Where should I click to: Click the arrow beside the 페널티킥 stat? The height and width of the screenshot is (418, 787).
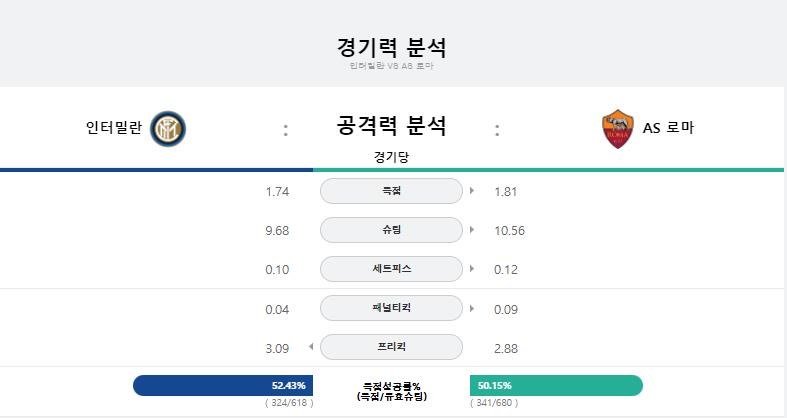(x=472, y=308)
